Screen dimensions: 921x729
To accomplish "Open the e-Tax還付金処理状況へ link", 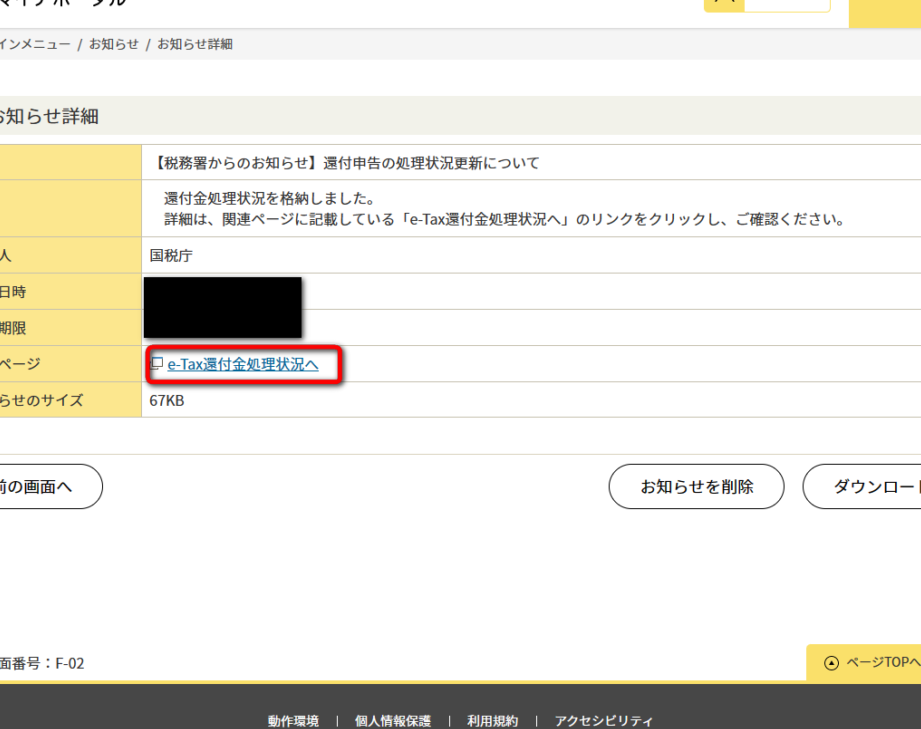I will [x=243, y=365].
